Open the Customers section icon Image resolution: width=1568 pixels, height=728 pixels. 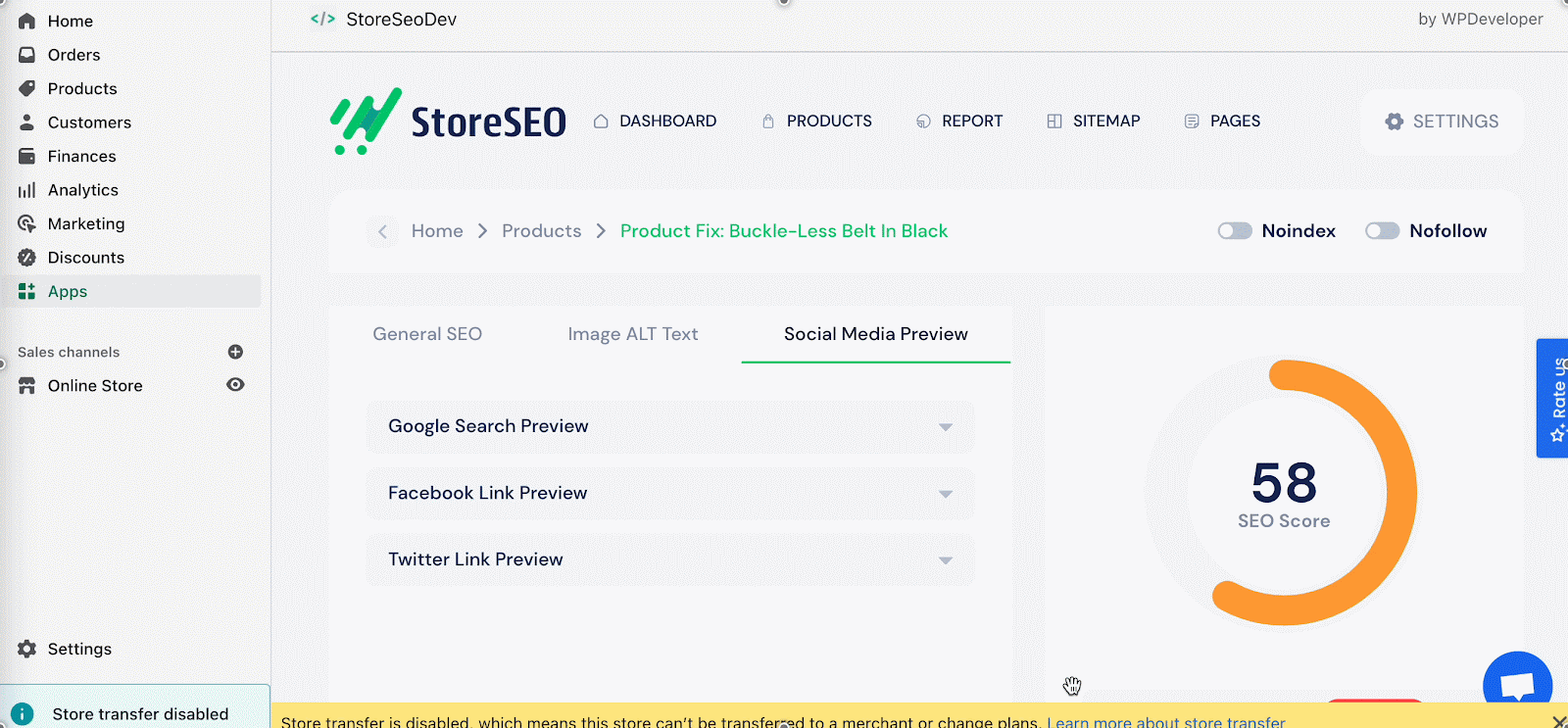pos(26,122)
